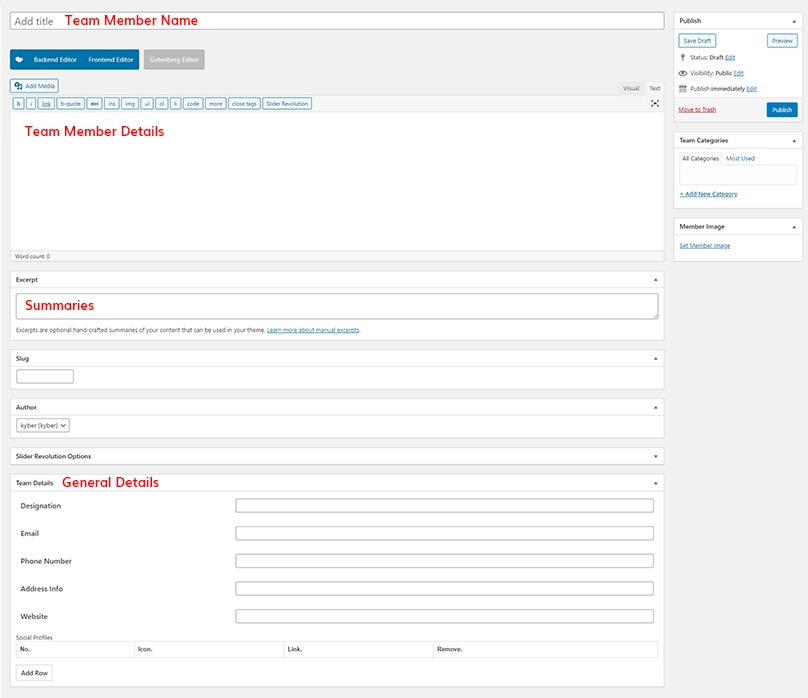
Task: Click the distraction-free fullscreen editor icon
Action: (655, 103)
